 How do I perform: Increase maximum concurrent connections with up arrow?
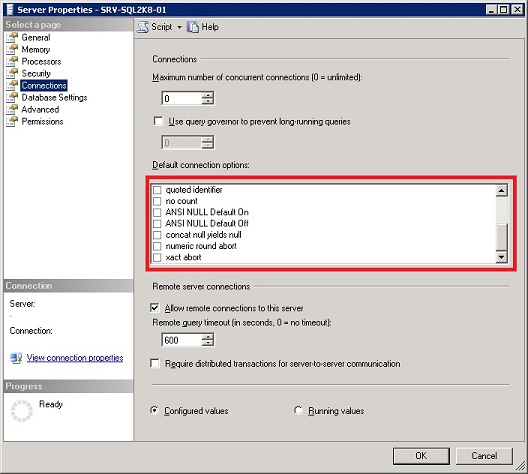click(x=207, y=95)
